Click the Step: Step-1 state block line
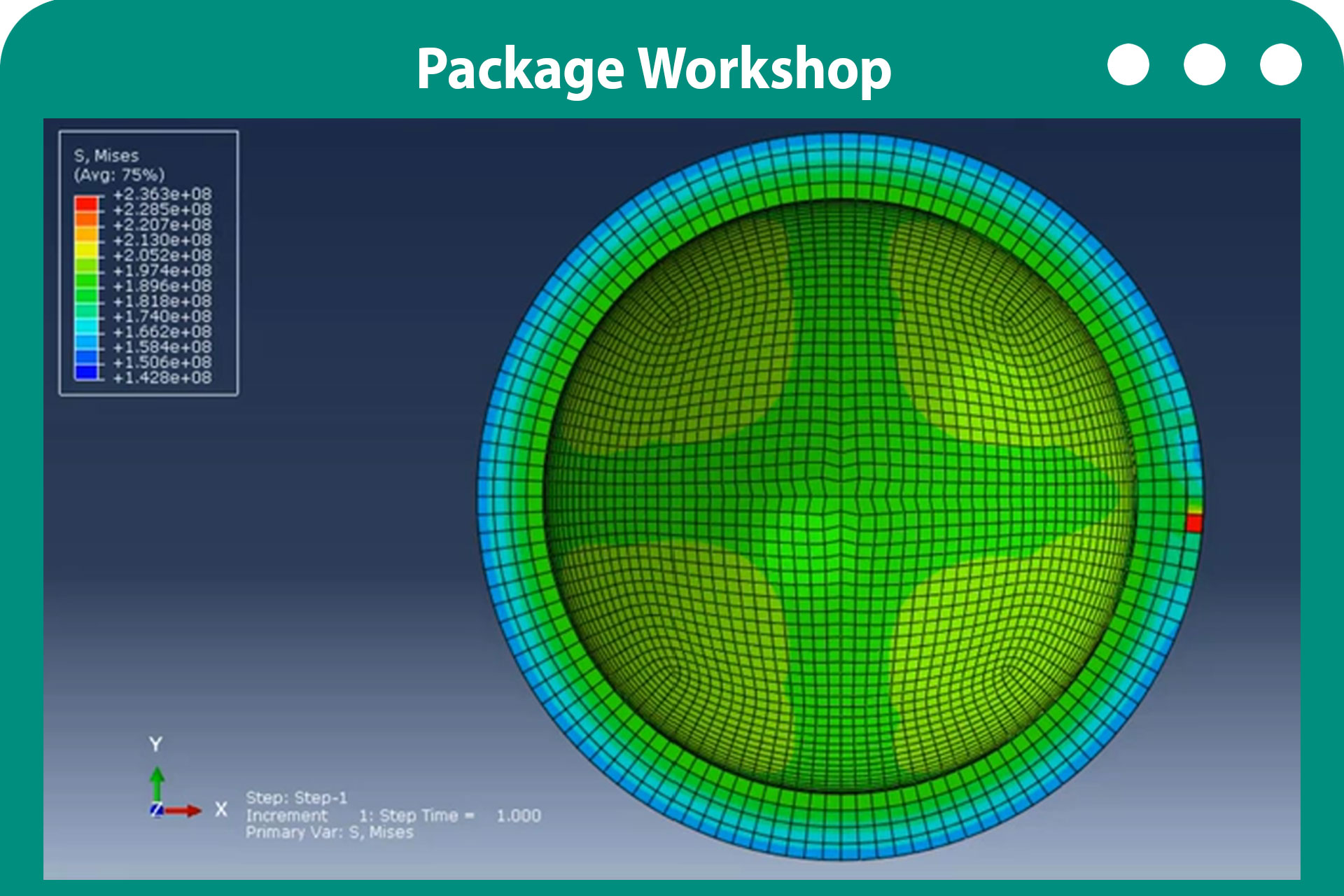The image size is (1344, 896). tap(296, 797)
